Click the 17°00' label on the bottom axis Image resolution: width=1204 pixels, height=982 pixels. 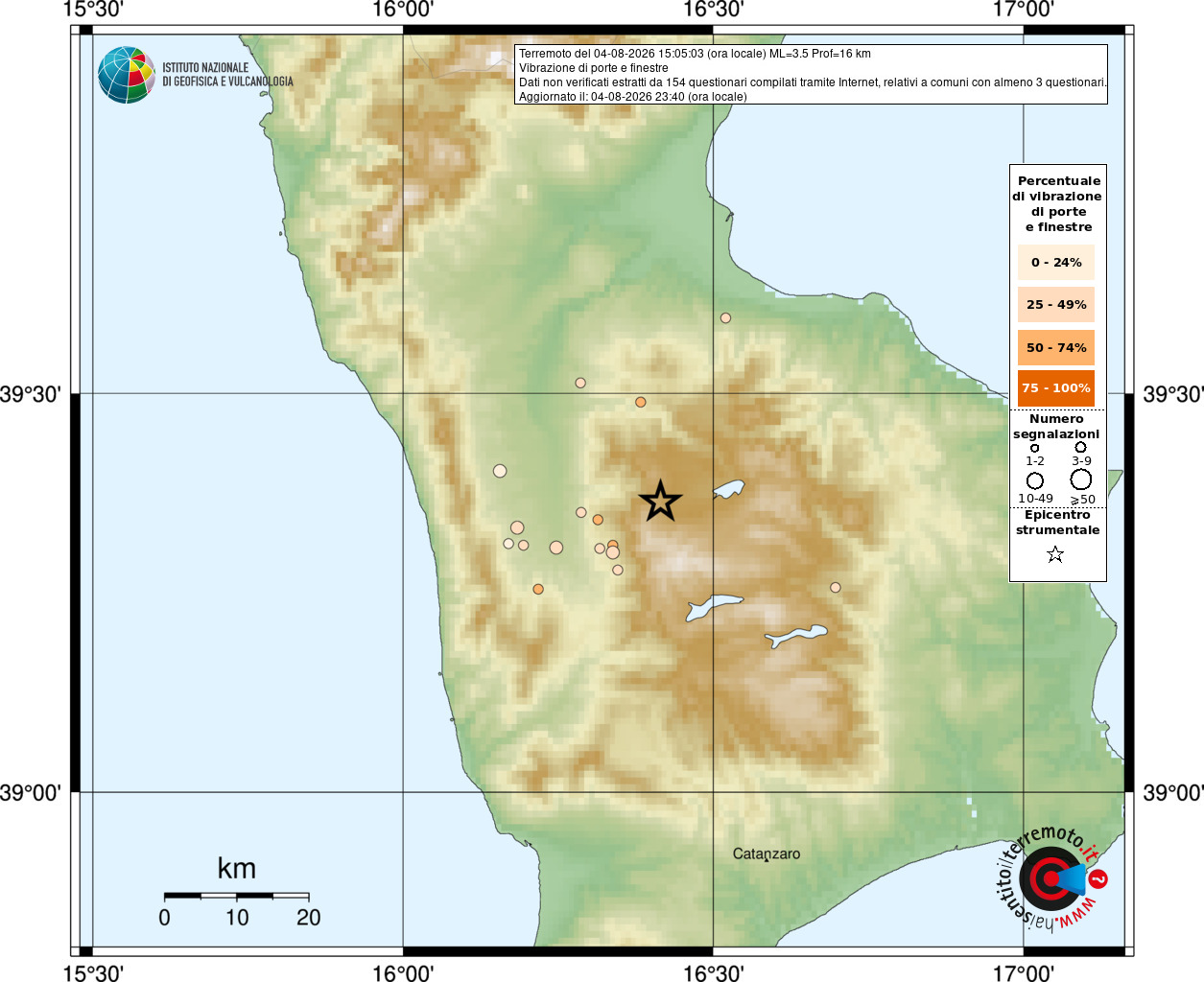(x=1024, y=973)
